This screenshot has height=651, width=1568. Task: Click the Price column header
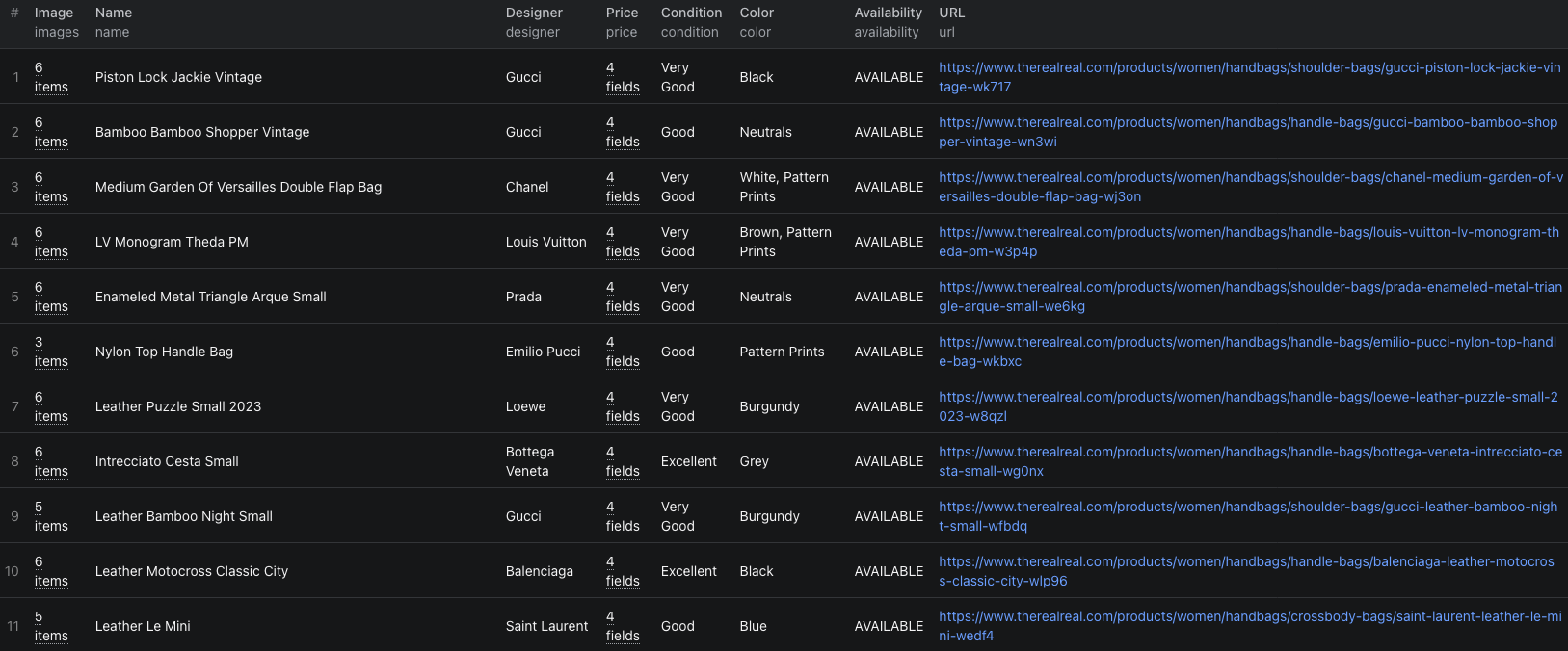pyautogui.click(x=623, y=22)
